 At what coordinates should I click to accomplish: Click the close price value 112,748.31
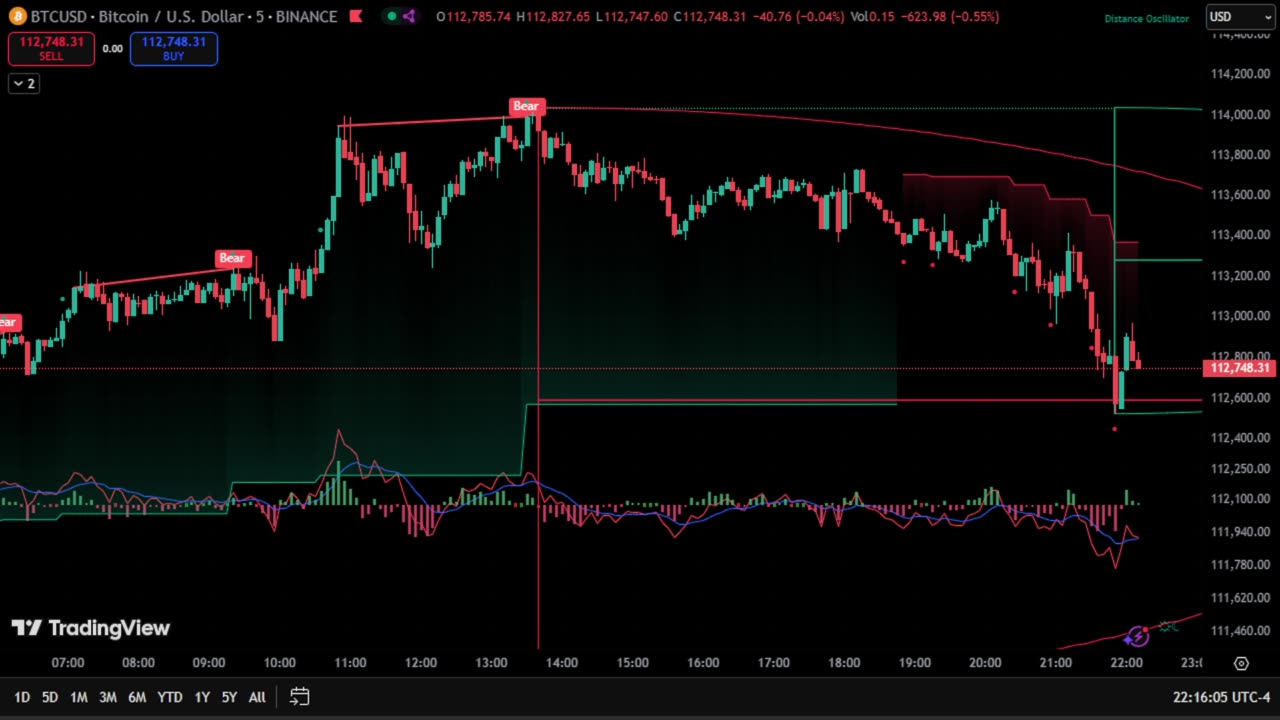coord(714,17)
